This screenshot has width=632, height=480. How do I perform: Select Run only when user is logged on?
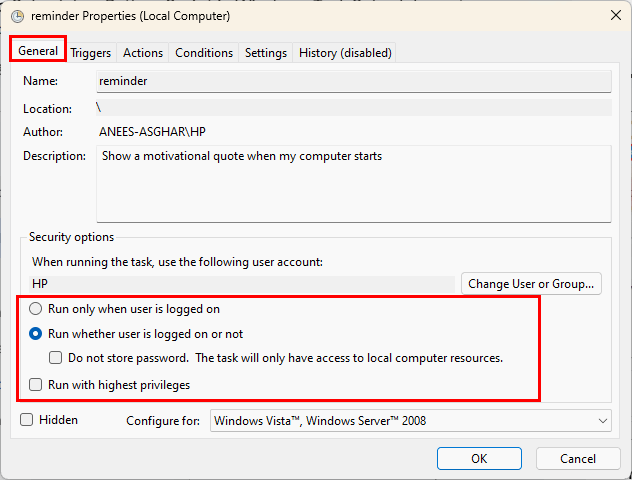coord(36,310)
